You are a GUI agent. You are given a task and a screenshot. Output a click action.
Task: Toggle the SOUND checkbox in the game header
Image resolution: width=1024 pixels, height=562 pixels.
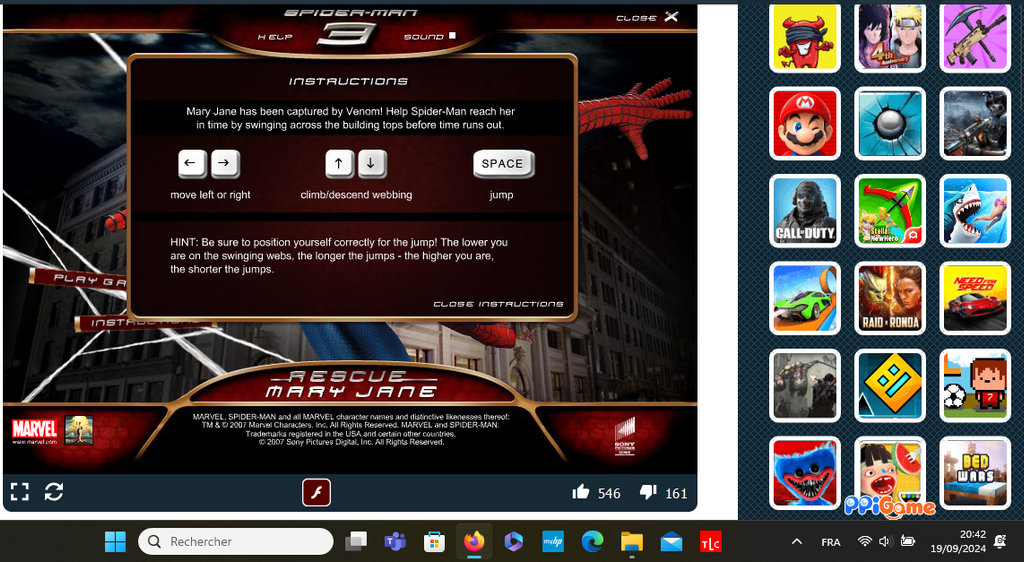point(453,36)
